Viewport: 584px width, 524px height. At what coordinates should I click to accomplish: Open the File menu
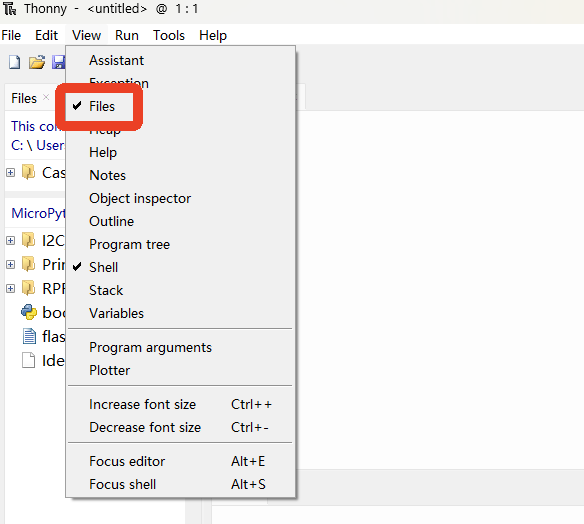(11, 35)
